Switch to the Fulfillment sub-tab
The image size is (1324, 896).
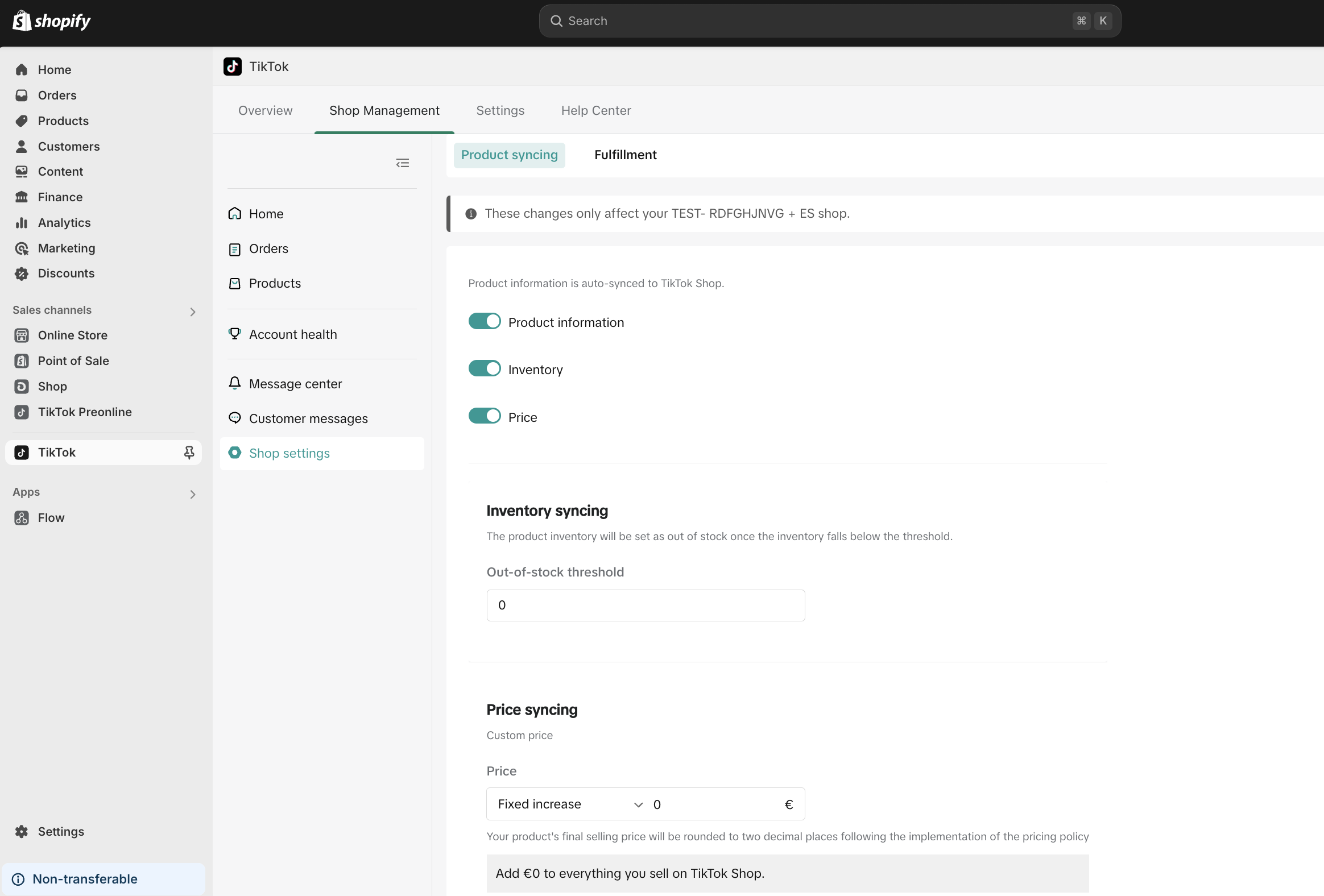tap(626, 155)
